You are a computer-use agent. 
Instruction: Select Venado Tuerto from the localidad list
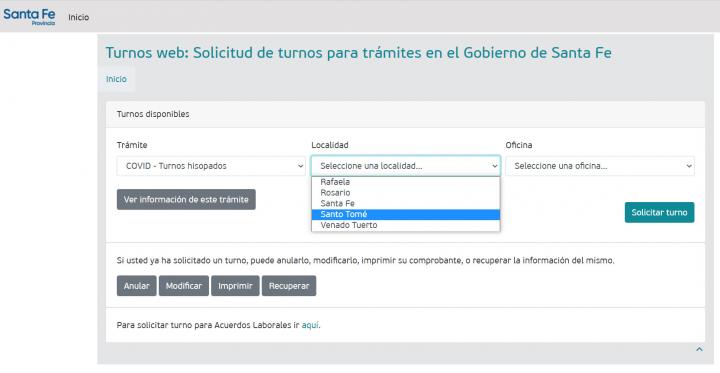(405, 225)
